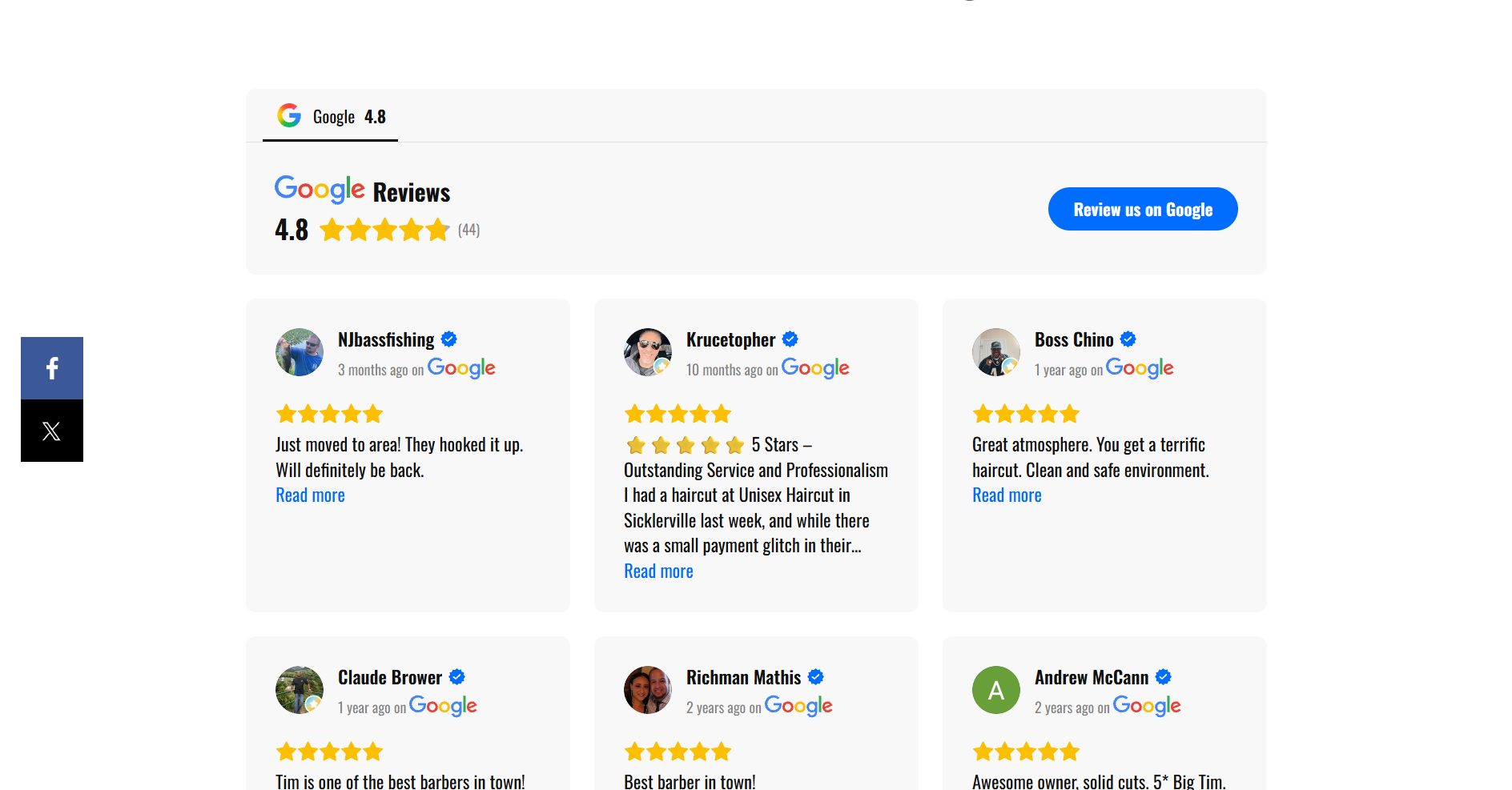Image resolution: width=1512 pixels, height=790 pixels.
Task: Click verified badge beside Andrew McCann
Action: pos(1164,677)
